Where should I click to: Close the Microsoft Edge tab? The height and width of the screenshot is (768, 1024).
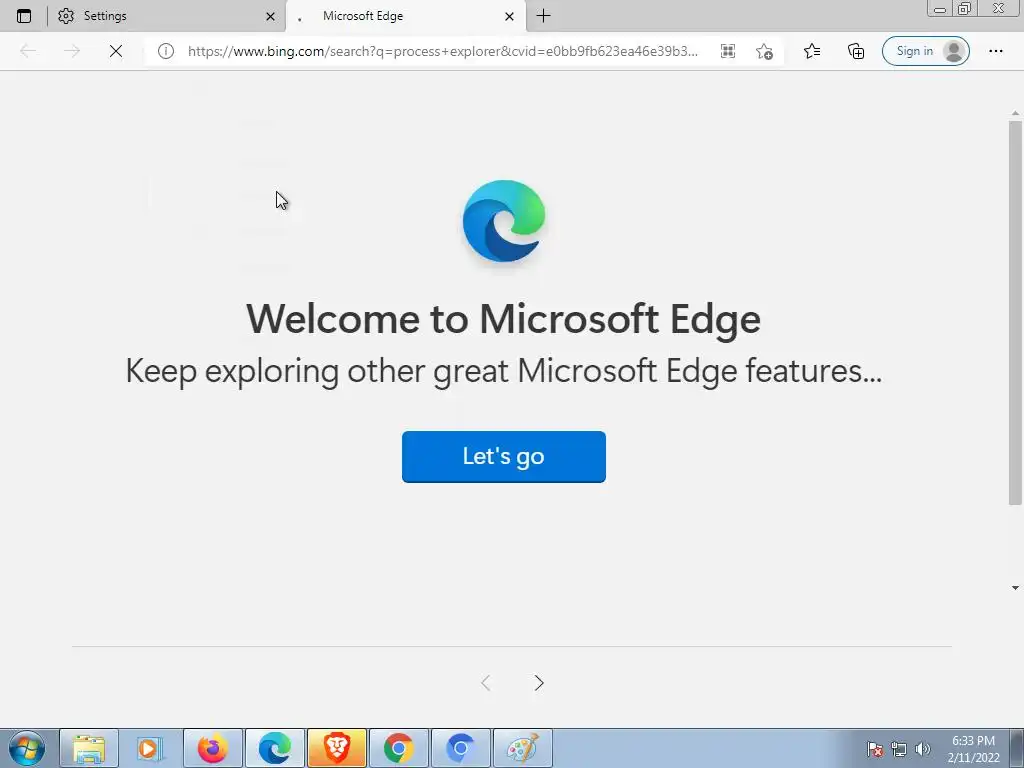coord(509,16)
